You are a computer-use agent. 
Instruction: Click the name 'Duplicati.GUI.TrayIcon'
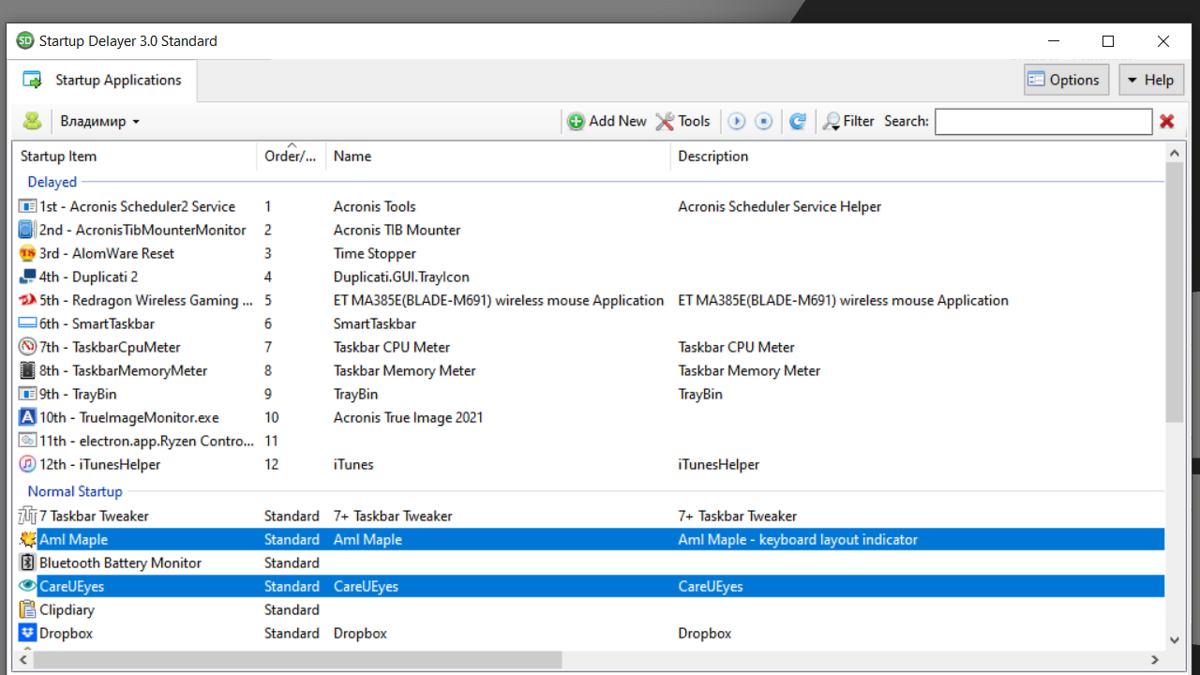click(401, 277)
